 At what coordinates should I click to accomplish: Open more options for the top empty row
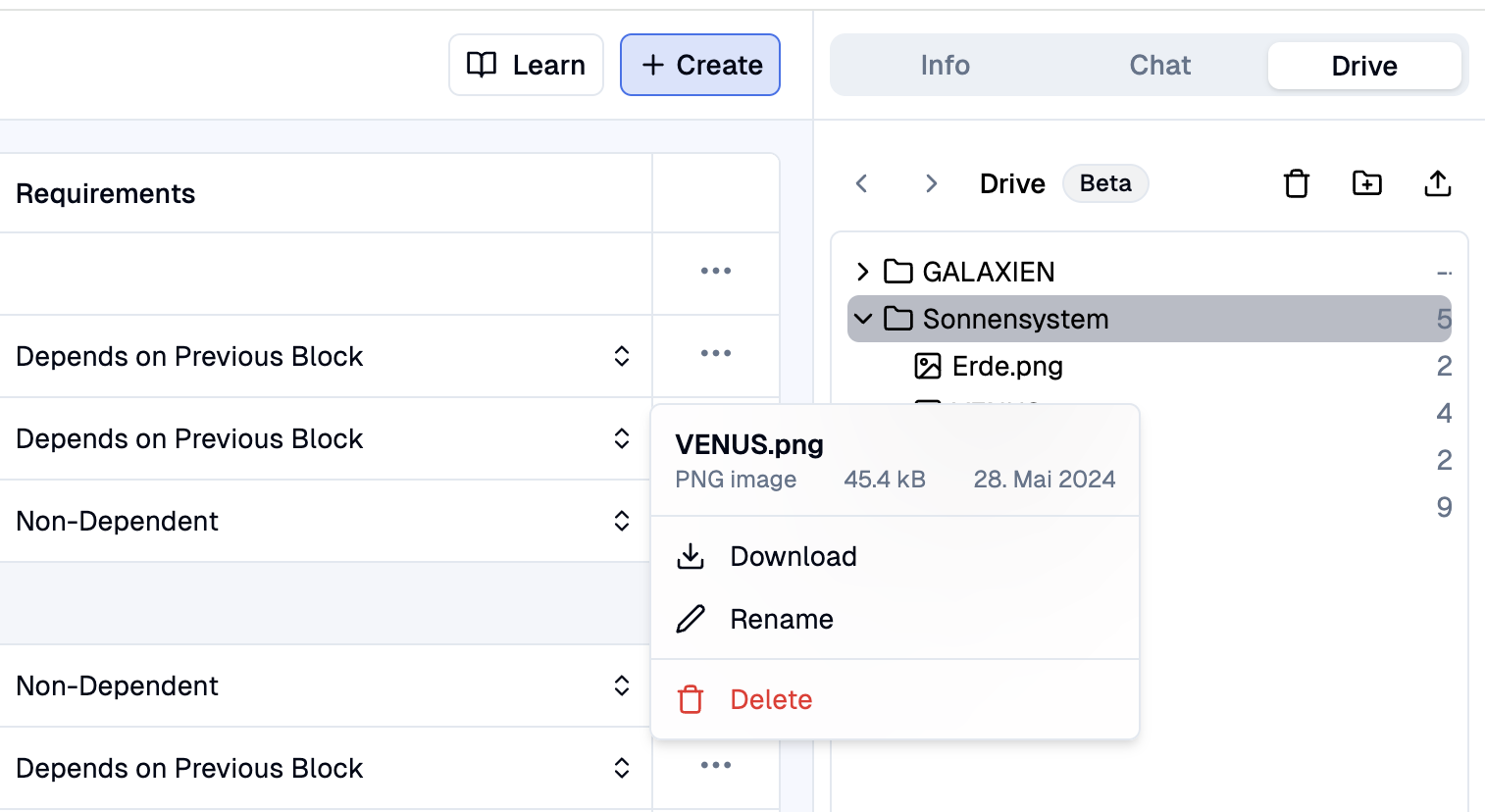[716, 271]
